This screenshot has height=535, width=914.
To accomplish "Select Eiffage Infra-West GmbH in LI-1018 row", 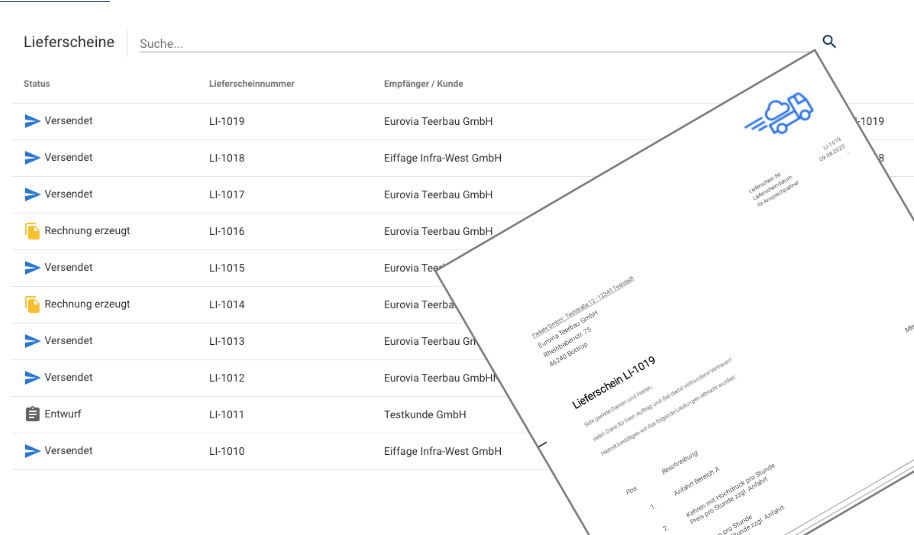I will point(442,158).
